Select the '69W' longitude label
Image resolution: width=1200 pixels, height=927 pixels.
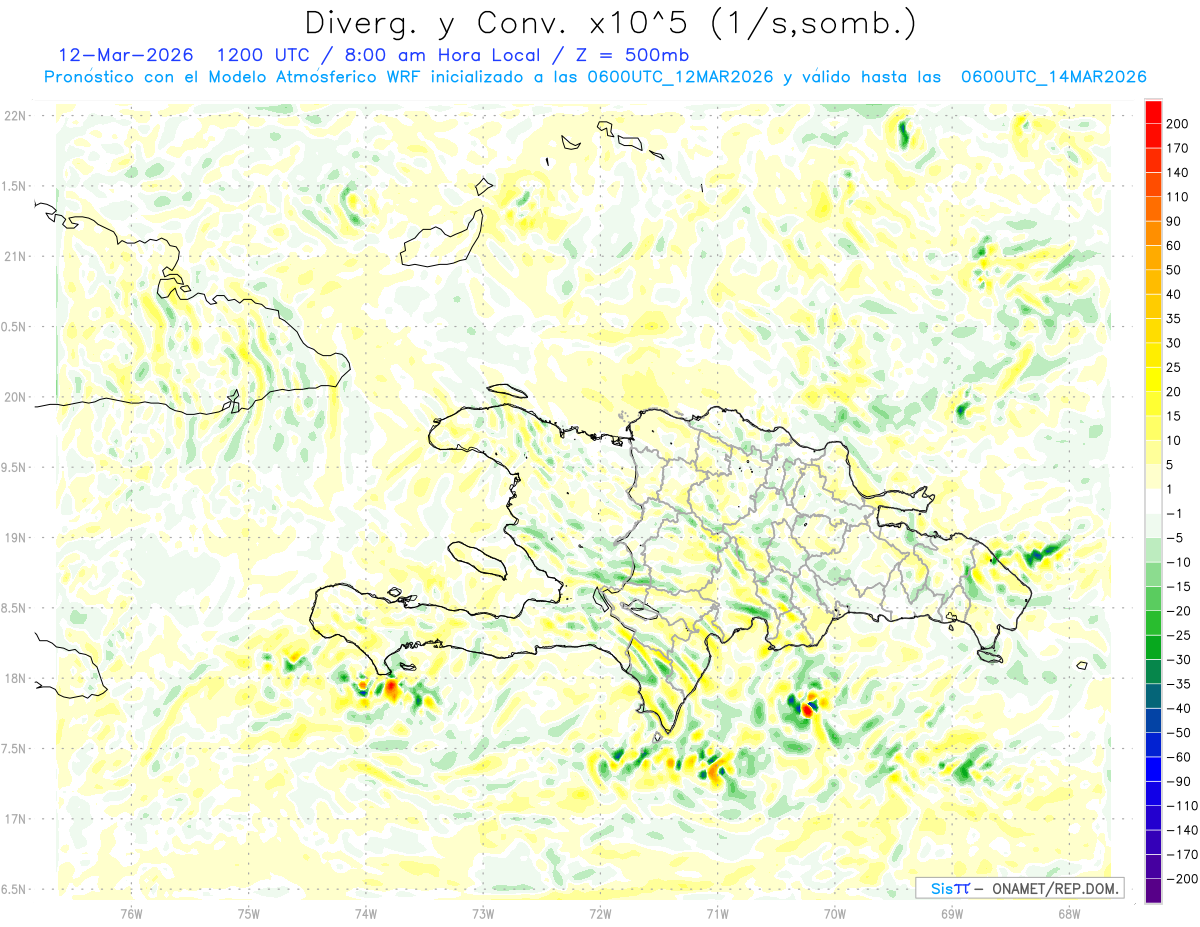[951, 912]
